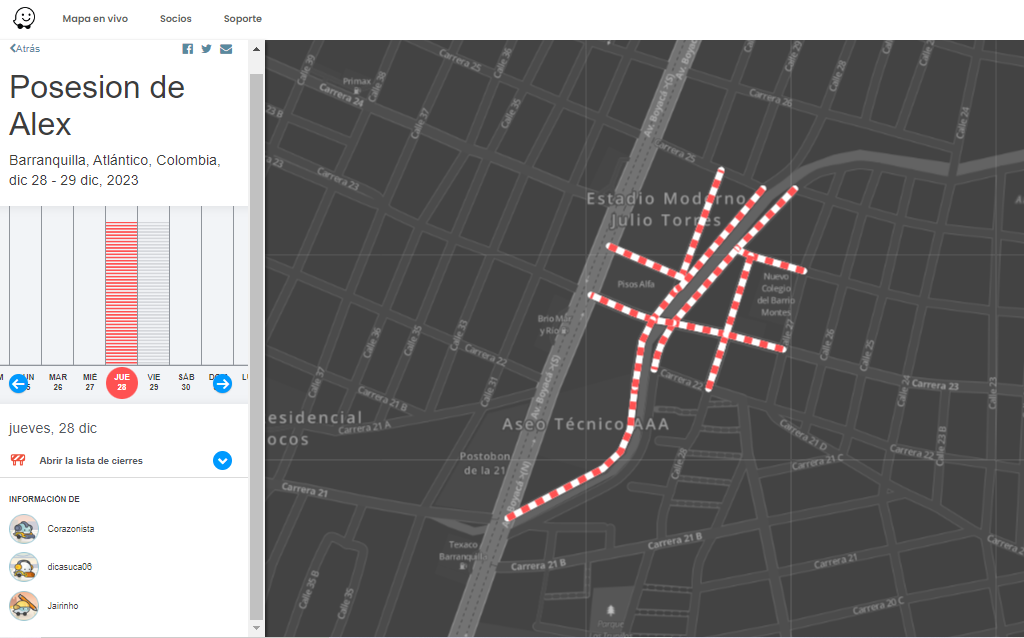The width and height of the screenshot is (1024, 638).
Task: Click the Barranquilla location and date text
Action: (115, 170)
